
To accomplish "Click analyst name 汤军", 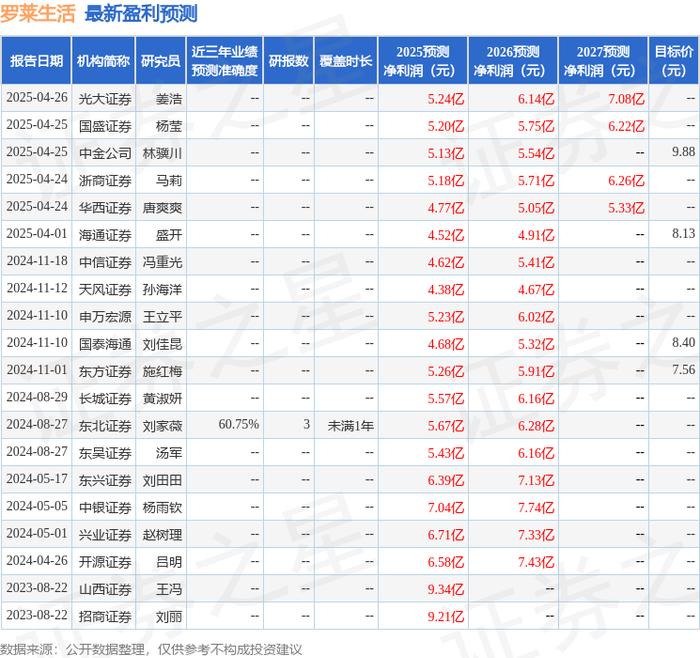I will (169, 453).
